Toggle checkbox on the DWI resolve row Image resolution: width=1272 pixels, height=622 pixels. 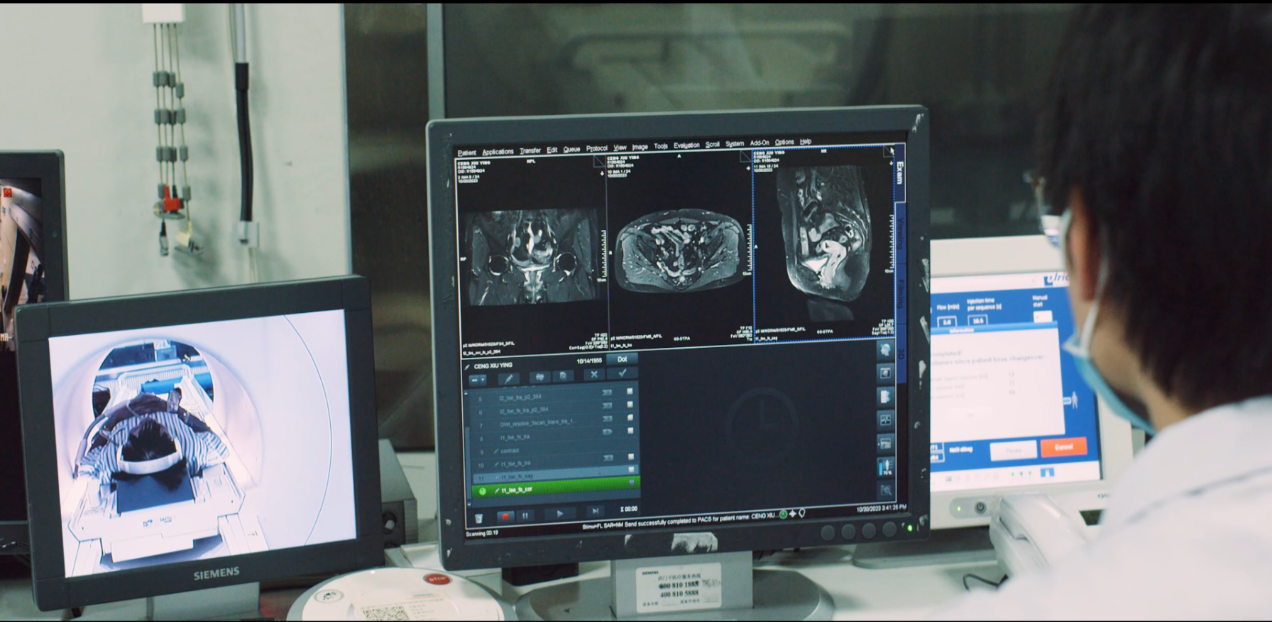(x=631, y=419)
